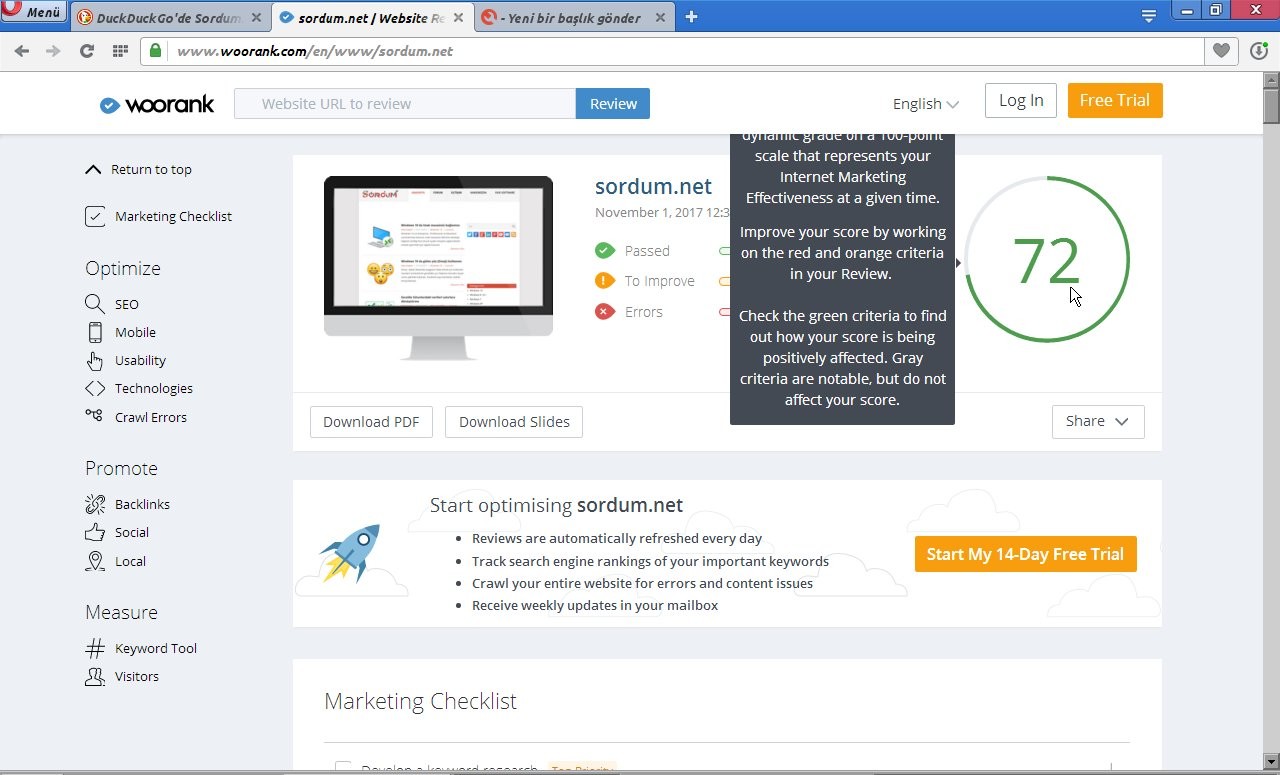Close the sordum.net Website Review tab
Image resolution: width=1280 pixels, height=775 pixels.
(x=458, y=18)
